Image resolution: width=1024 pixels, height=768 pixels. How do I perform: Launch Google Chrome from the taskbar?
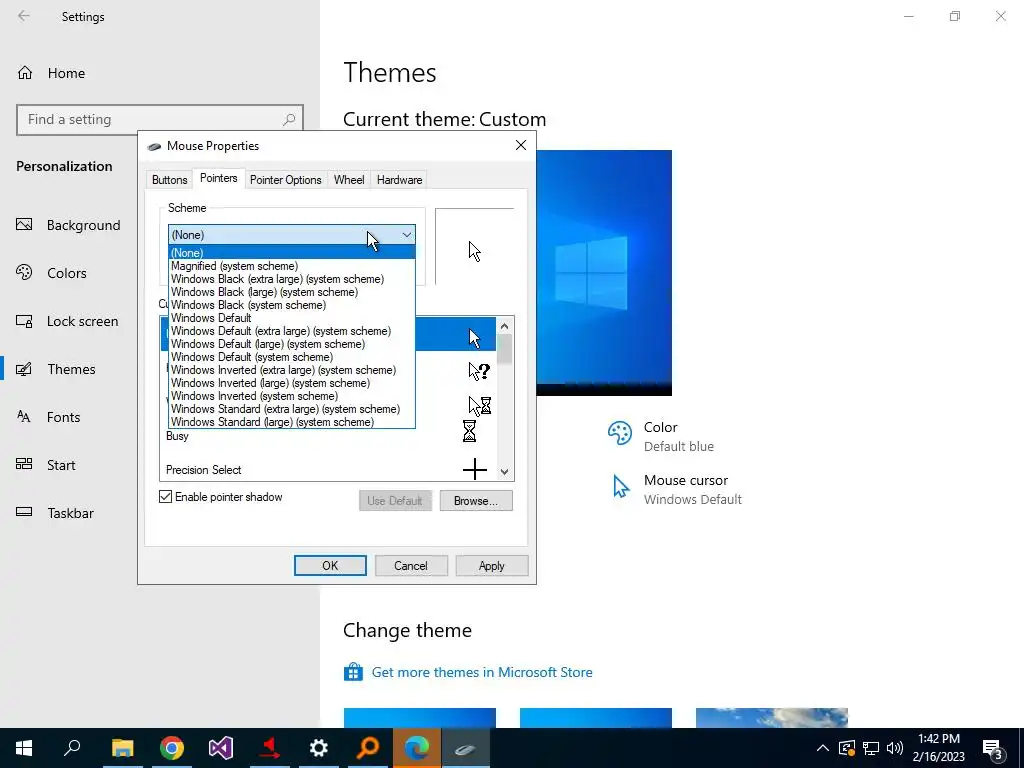[172, 748]
